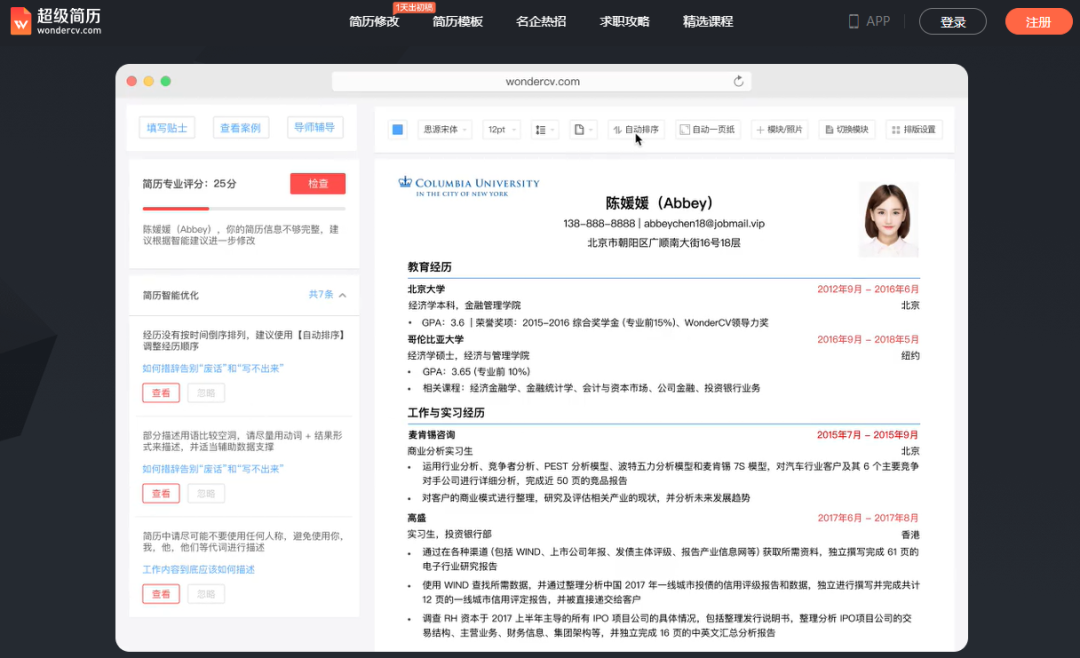
Task: Select 求职攻略 from the top navigation
Action: click(624, 21)
